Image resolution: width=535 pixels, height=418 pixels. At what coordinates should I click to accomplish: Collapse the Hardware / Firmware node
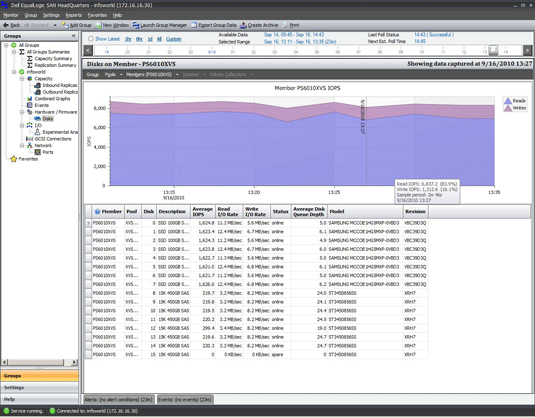click(22, 112)
